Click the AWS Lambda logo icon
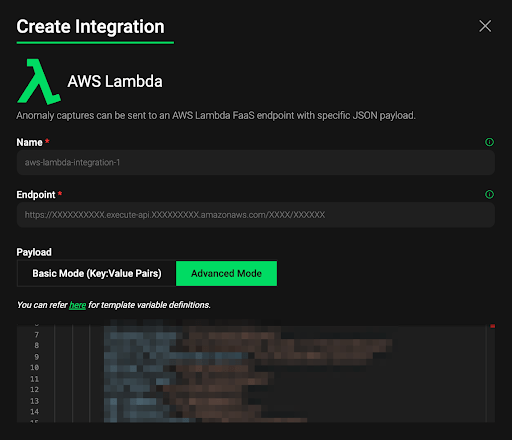Viewport: 512px width, 440px height. pyautogui.click(x=39, y=81)
